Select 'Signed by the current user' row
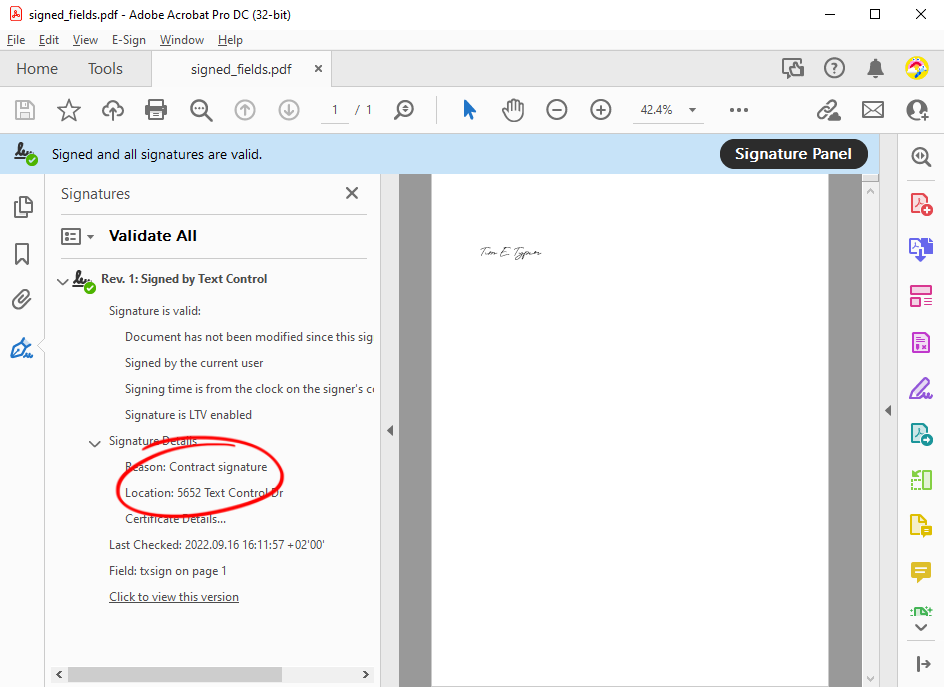This screenshot has width=944, height=687. point(194,363)
